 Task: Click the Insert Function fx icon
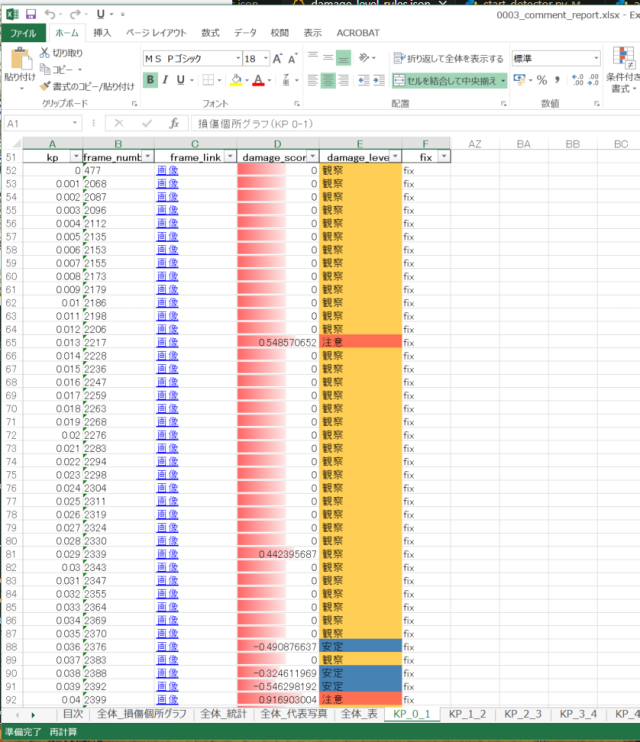click(x=173, y=123)
